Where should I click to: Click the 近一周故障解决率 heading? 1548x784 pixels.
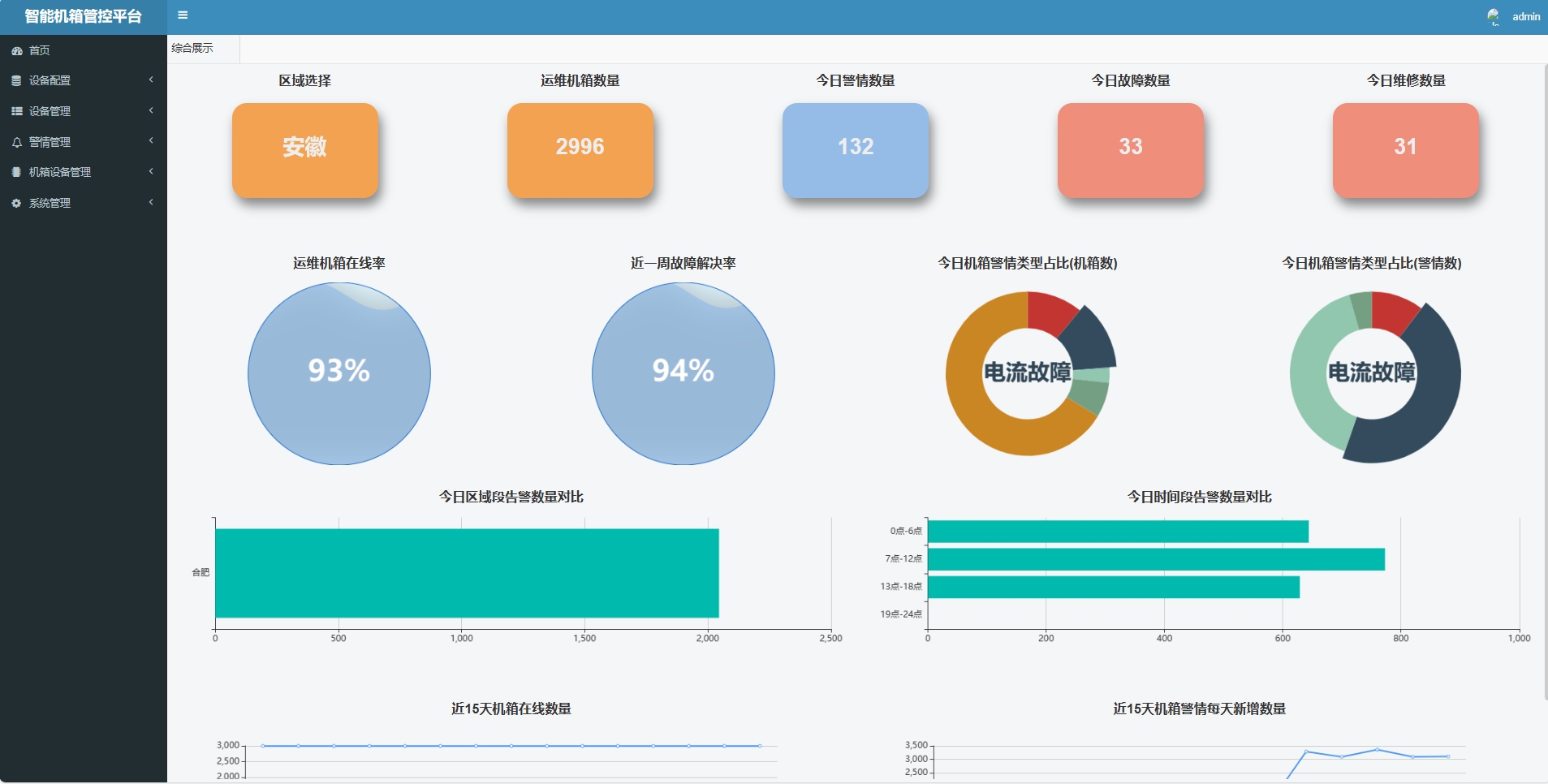point(683,263)
